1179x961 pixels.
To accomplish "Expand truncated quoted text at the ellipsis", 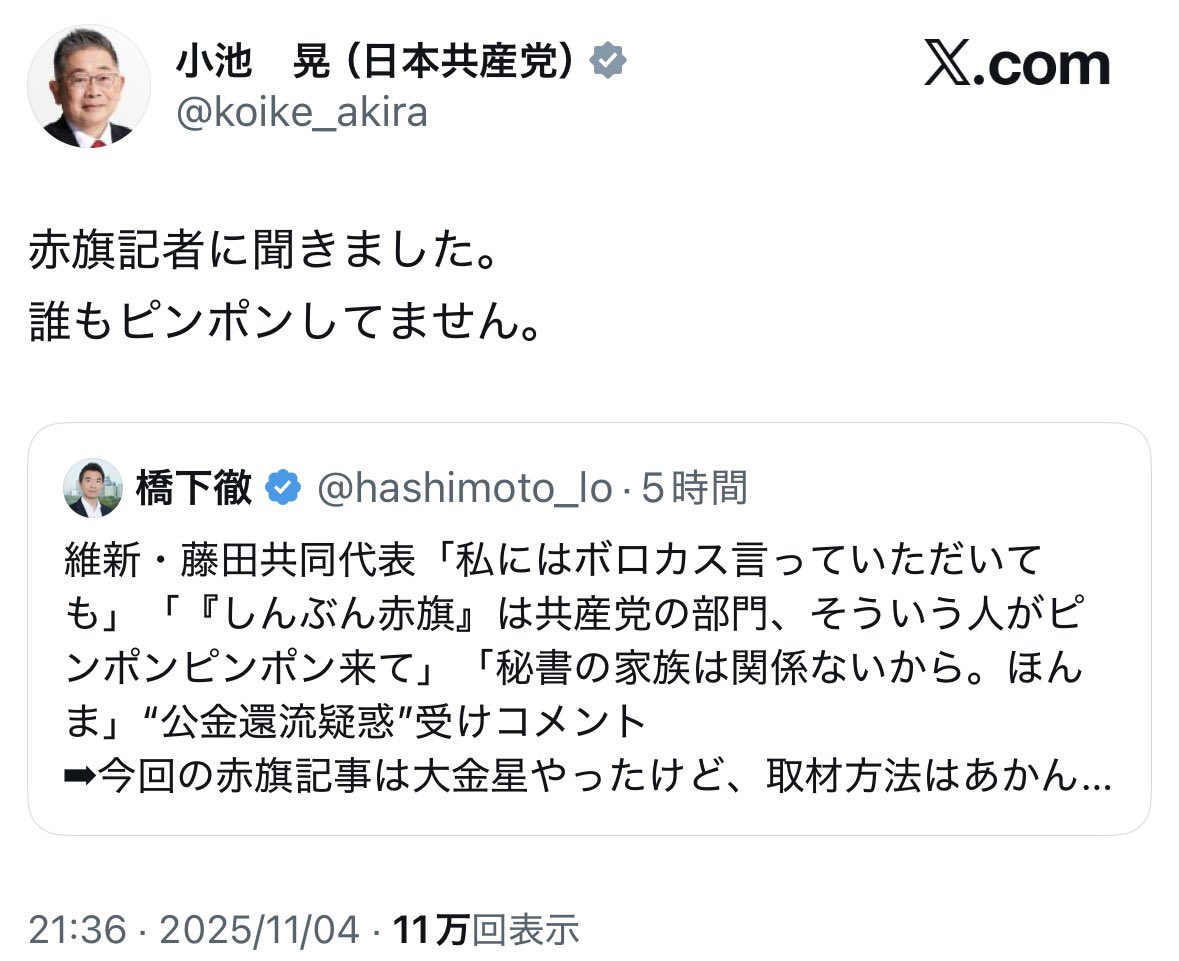I will [1096, 778].
